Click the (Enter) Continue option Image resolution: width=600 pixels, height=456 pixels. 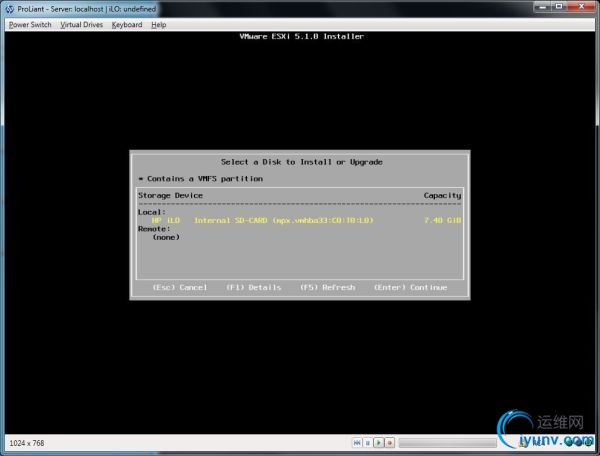410,287
